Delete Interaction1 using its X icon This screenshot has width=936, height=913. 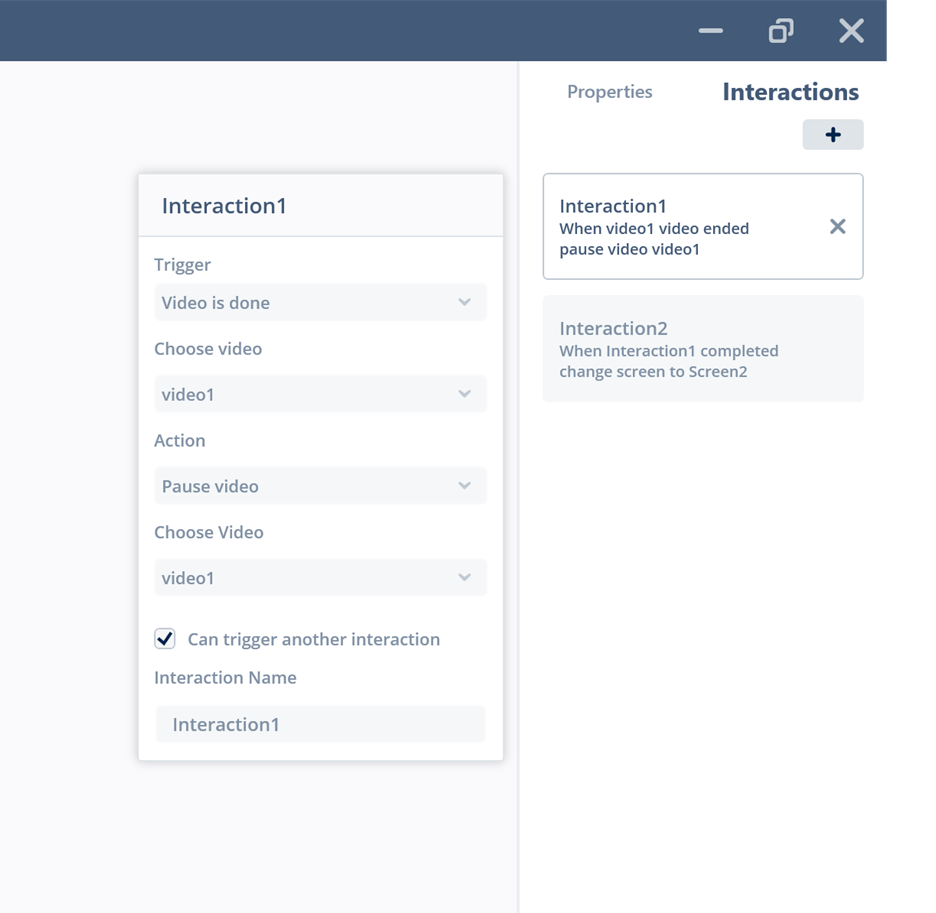tap(838, 226)
